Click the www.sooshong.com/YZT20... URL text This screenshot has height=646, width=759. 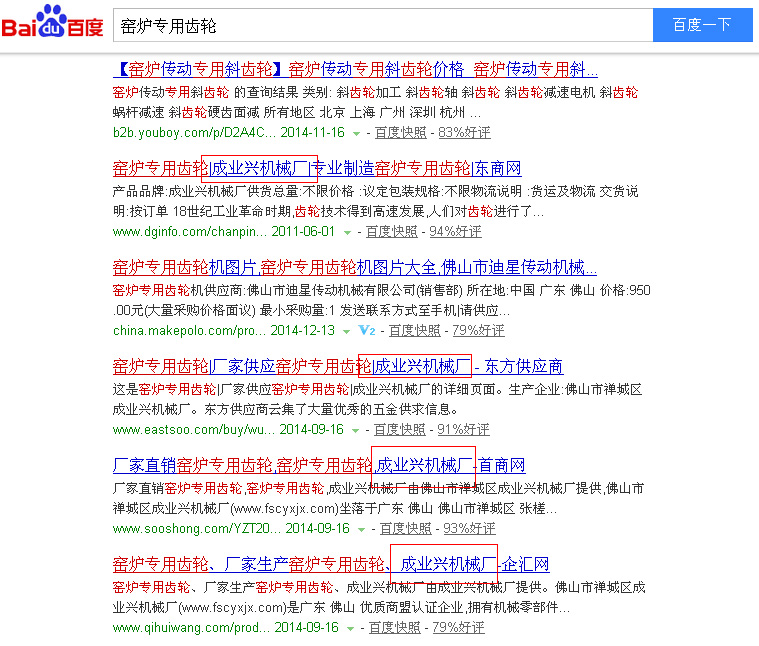(x=197, y=529)
